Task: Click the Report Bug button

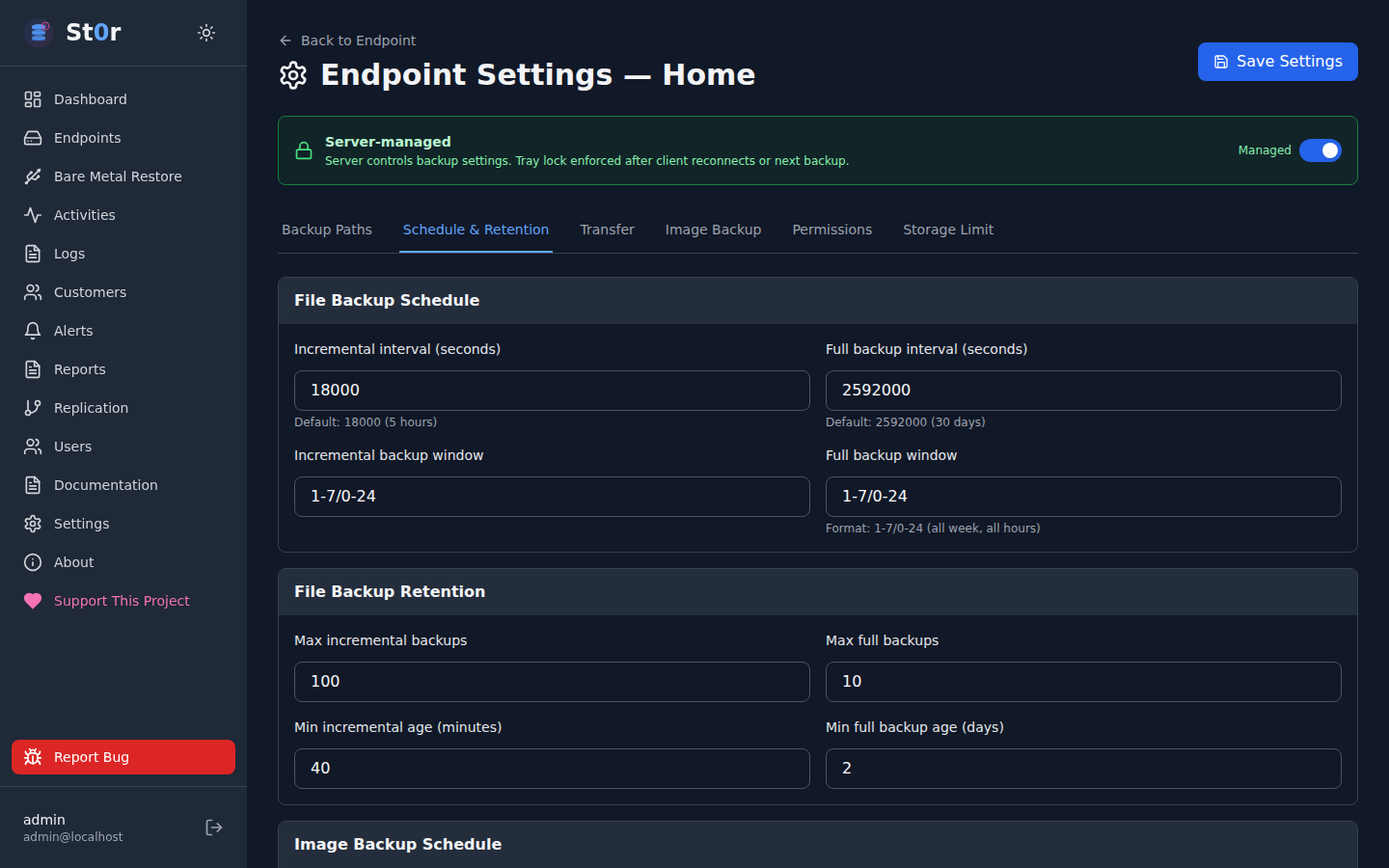Action: (123, 757)
